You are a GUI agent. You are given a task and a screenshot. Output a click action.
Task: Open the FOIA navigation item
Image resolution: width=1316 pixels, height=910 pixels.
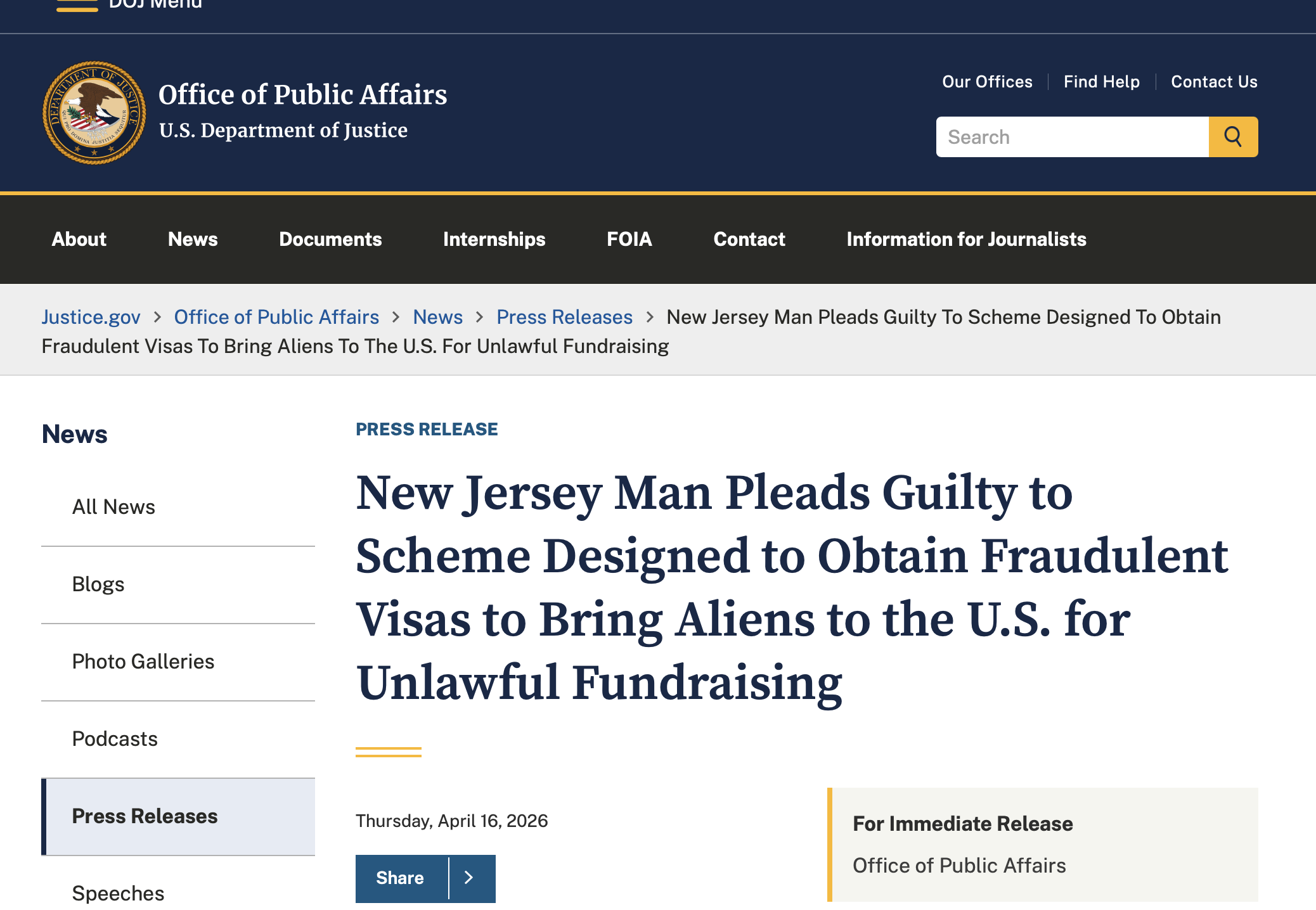point(629,239)
